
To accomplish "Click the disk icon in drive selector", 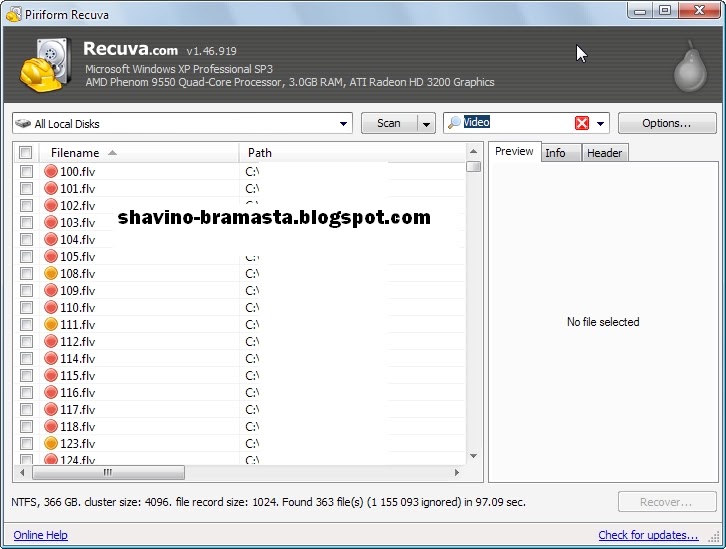I will point(23,124).
